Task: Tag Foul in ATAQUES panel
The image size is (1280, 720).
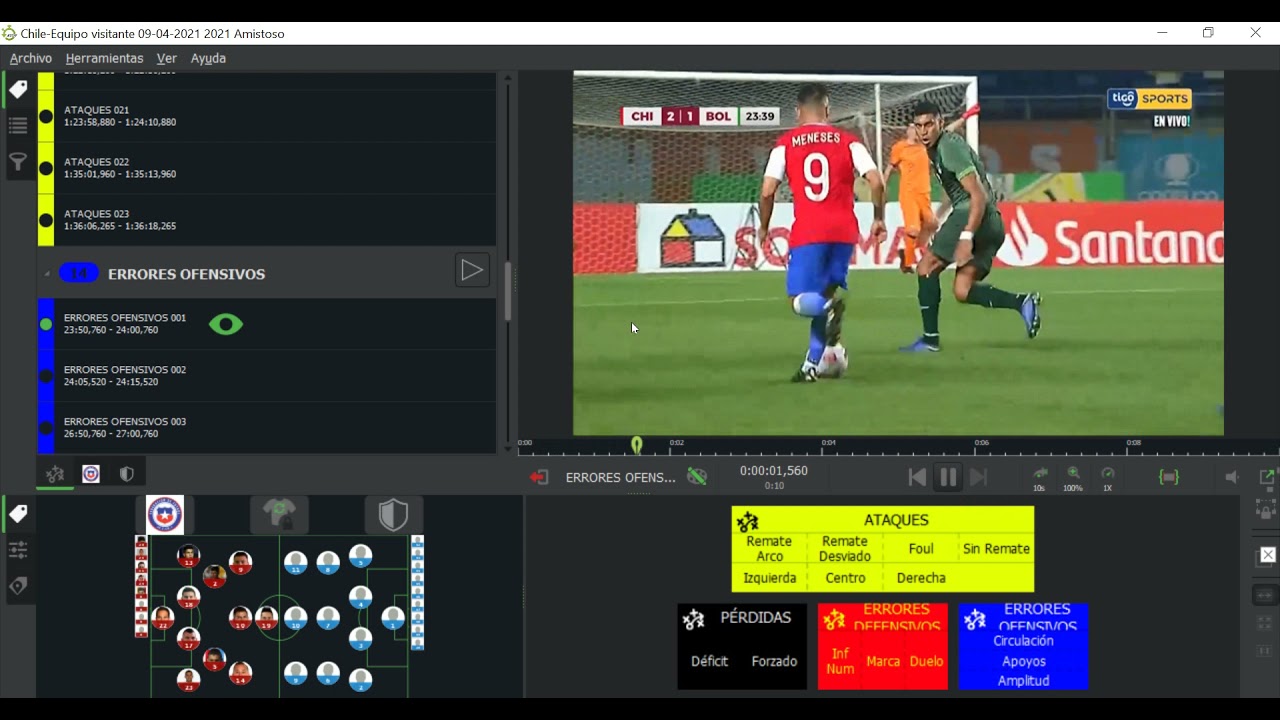Action: [921, 548]
